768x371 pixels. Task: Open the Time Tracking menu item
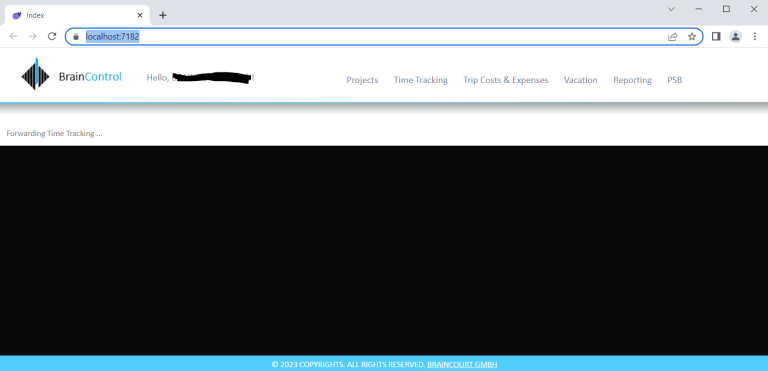(421, 80)
